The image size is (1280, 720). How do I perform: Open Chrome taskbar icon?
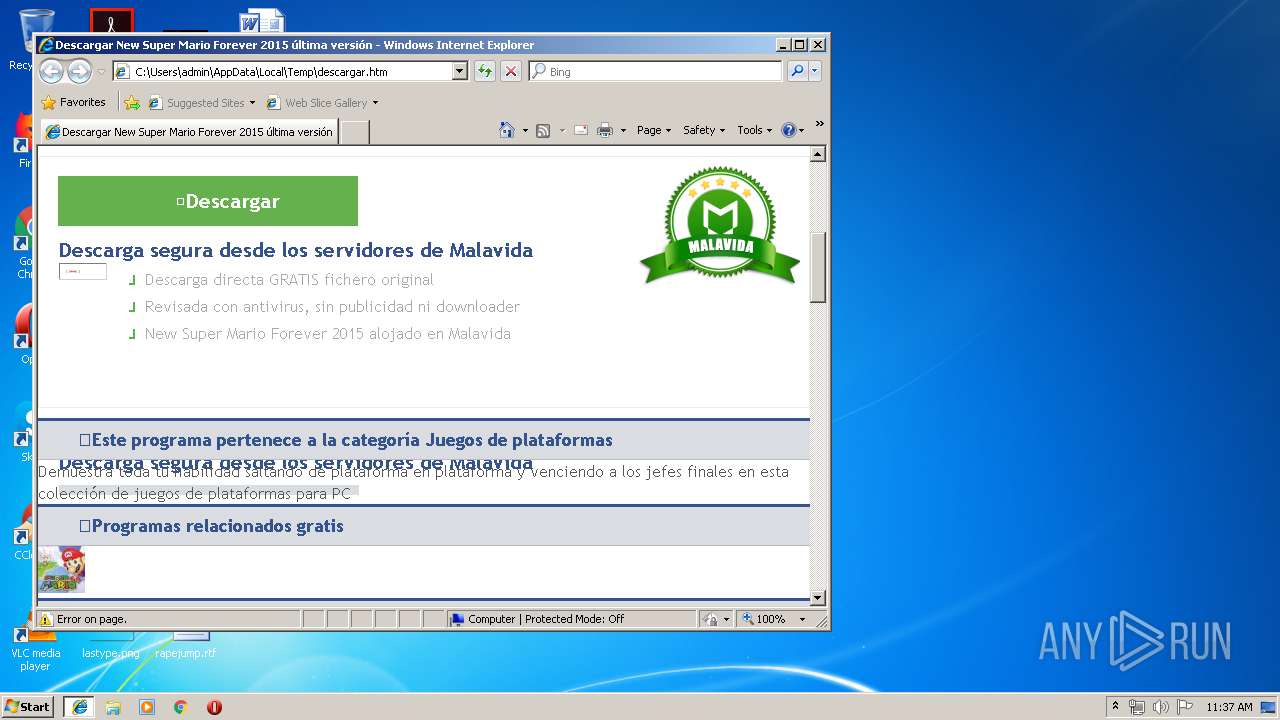(x=180, y=707)
